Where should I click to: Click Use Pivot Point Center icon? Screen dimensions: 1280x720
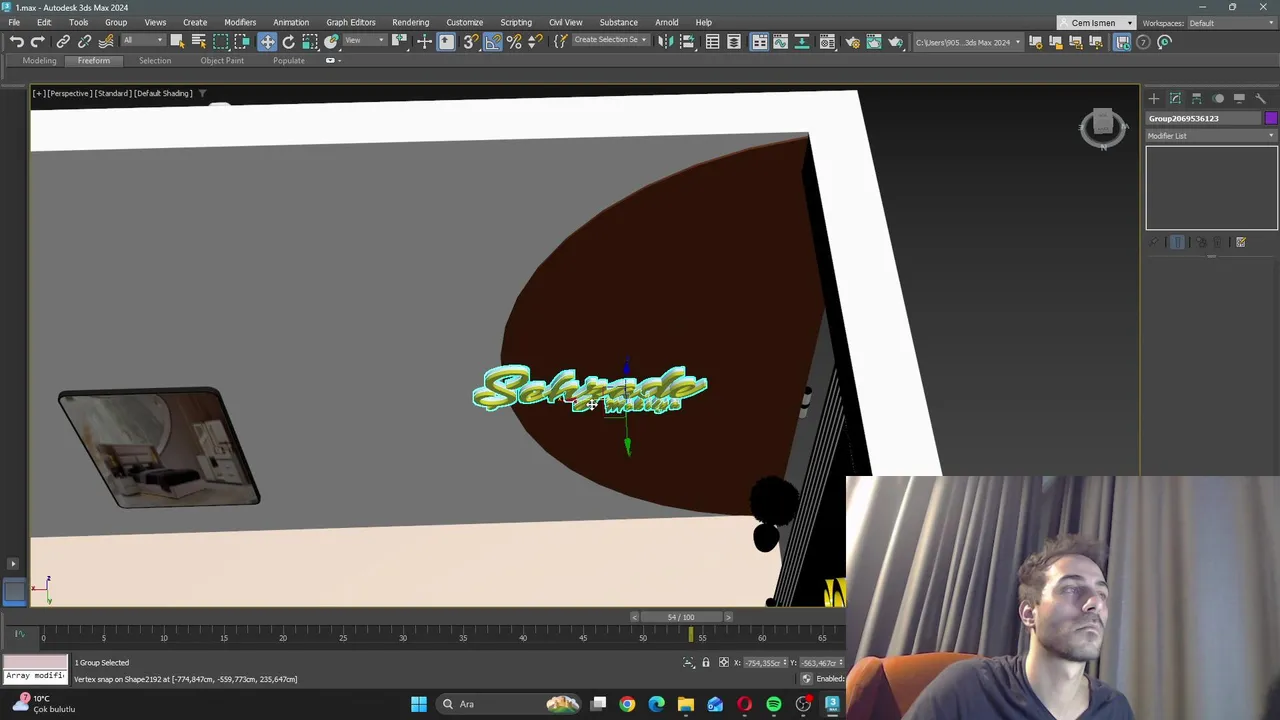399,41
